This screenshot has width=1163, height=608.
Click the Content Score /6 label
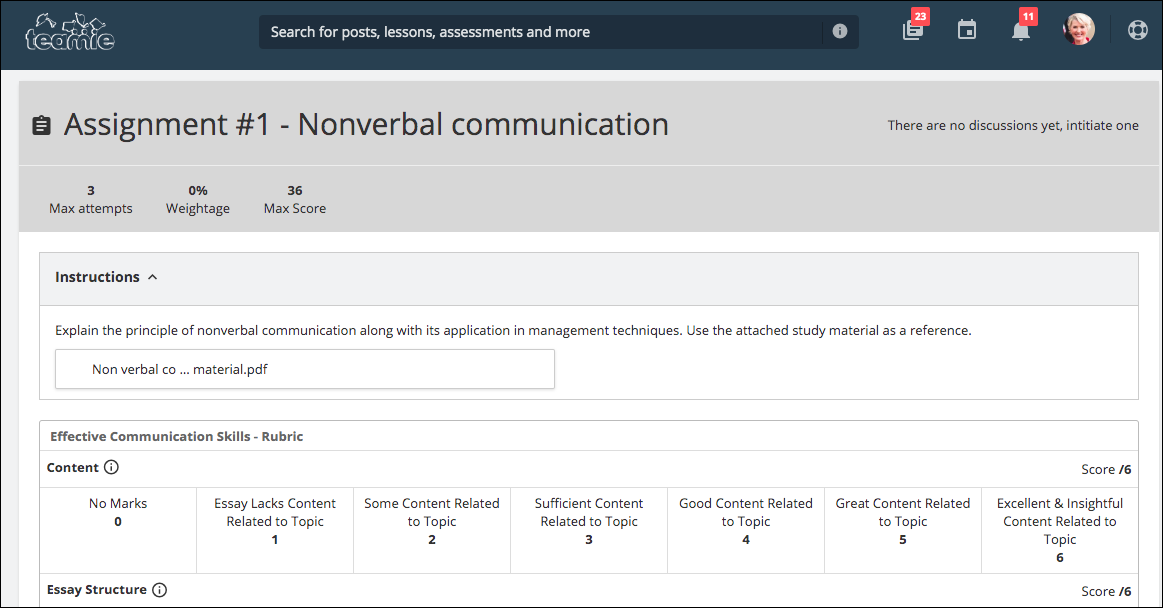(1106, 469)
